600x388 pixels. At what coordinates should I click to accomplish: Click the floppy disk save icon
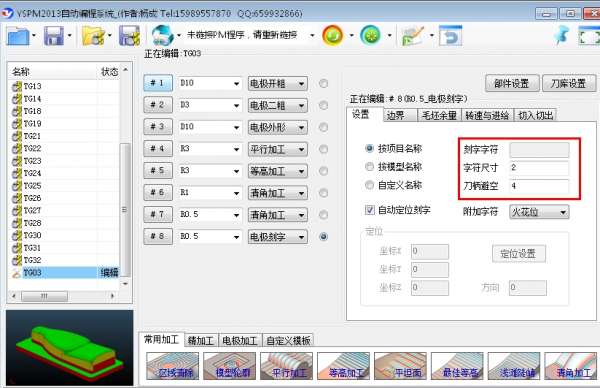(x=54, y=36)
